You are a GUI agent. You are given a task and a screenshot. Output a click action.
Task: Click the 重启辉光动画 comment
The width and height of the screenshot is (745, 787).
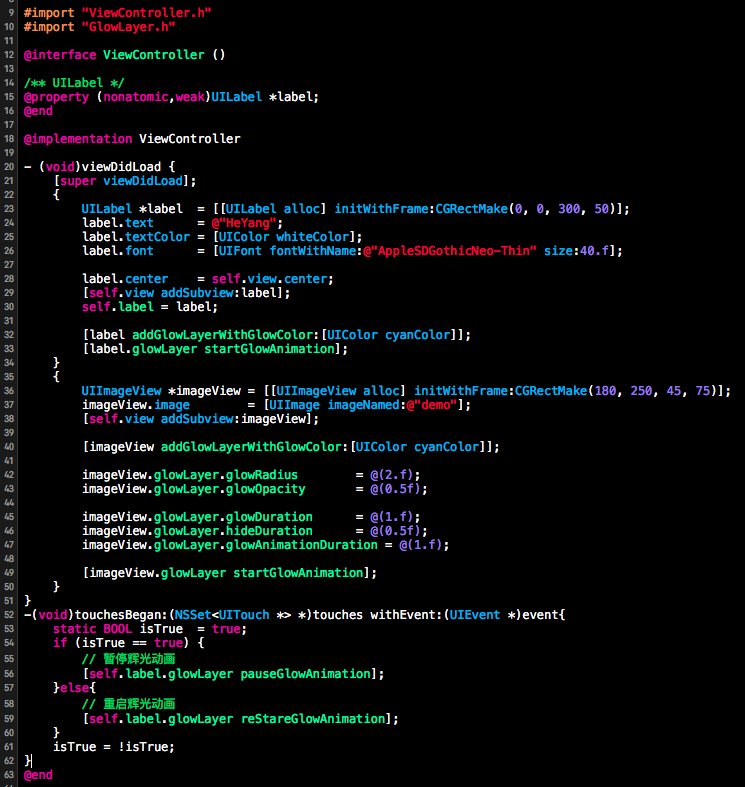(x=129, y=704)
